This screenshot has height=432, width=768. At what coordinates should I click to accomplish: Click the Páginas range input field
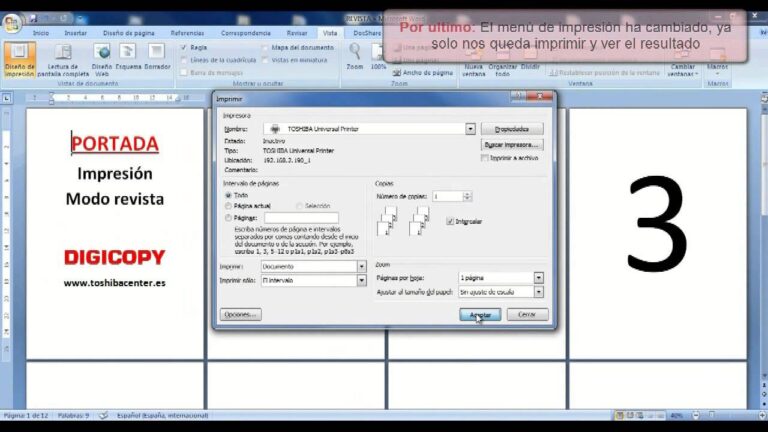pyautogui.click(x=301, y=217)
